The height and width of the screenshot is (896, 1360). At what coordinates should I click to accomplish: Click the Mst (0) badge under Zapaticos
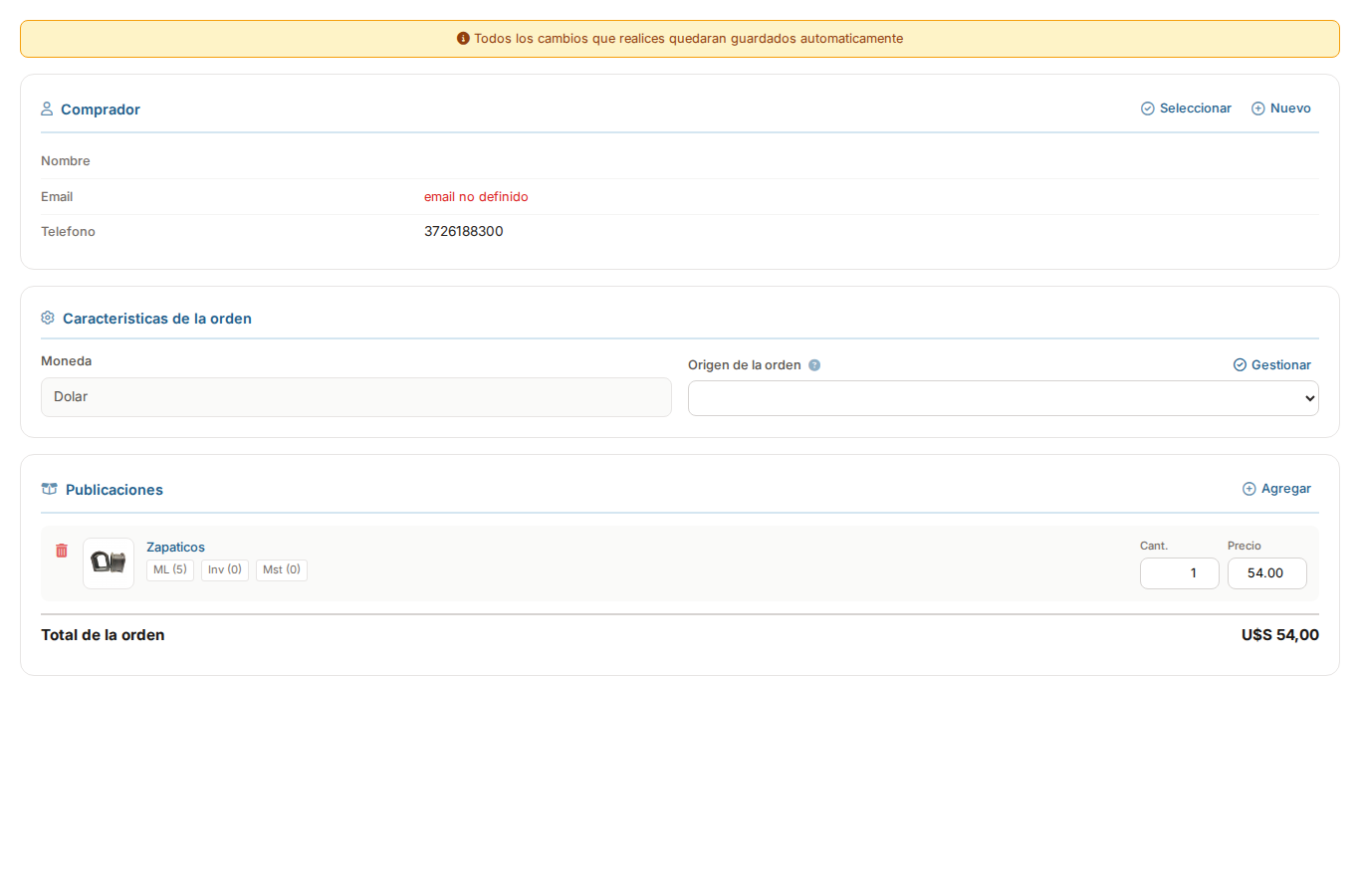(x=281, y=569)
